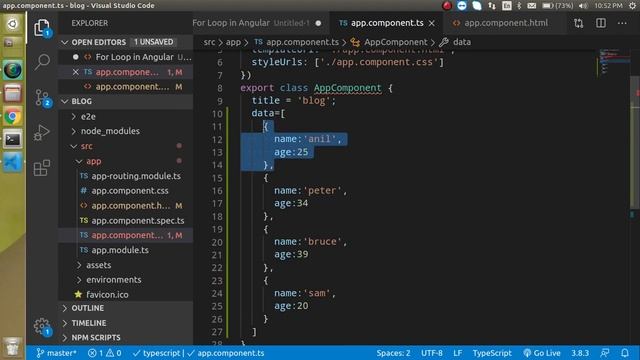
Task: Close the app.component.ts tab
Action: 432,23
